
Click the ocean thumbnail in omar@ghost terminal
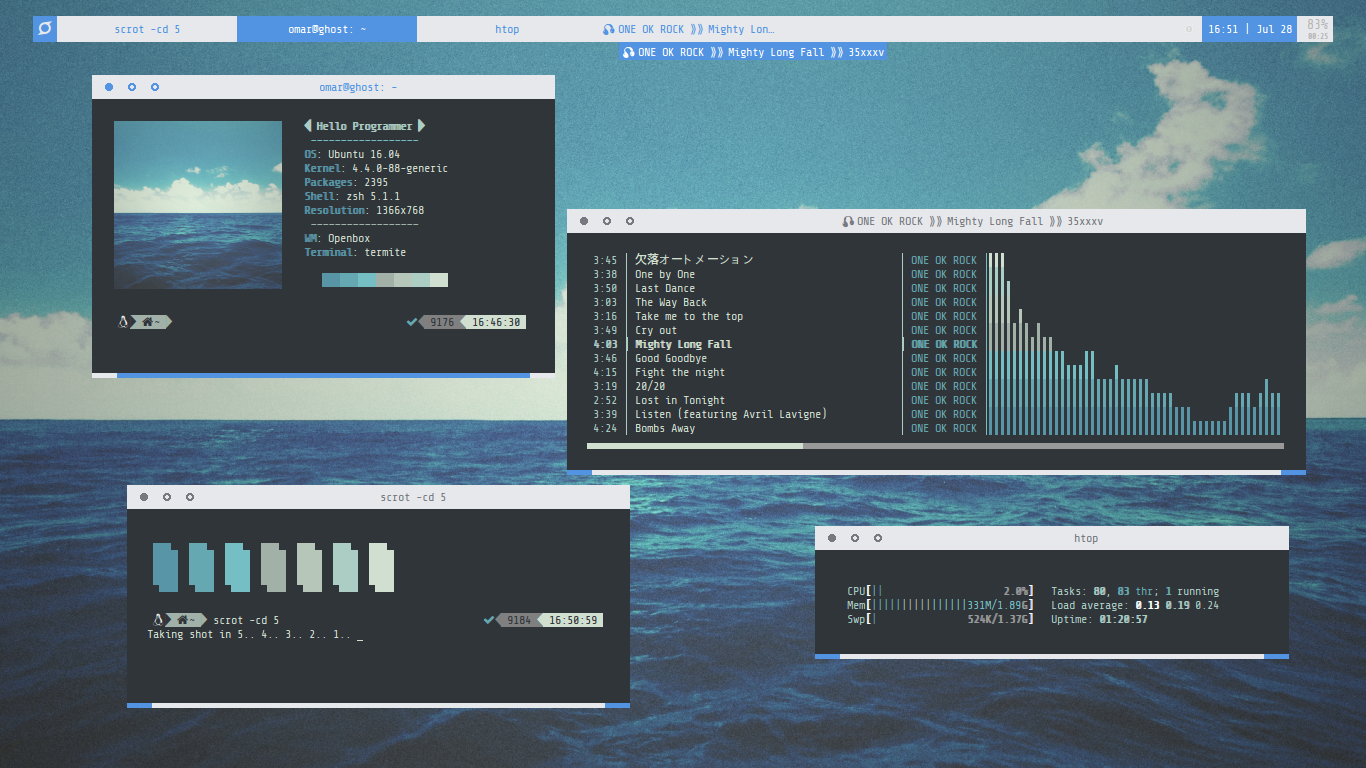click(198, 205)
